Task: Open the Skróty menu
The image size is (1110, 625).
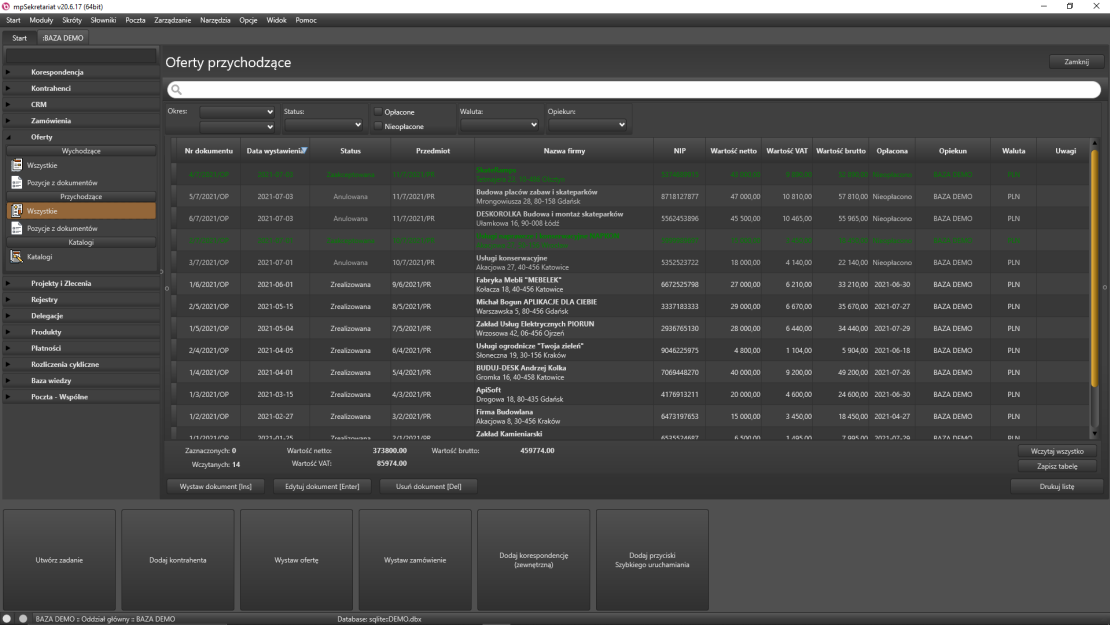Action: (x=72, y=21)
